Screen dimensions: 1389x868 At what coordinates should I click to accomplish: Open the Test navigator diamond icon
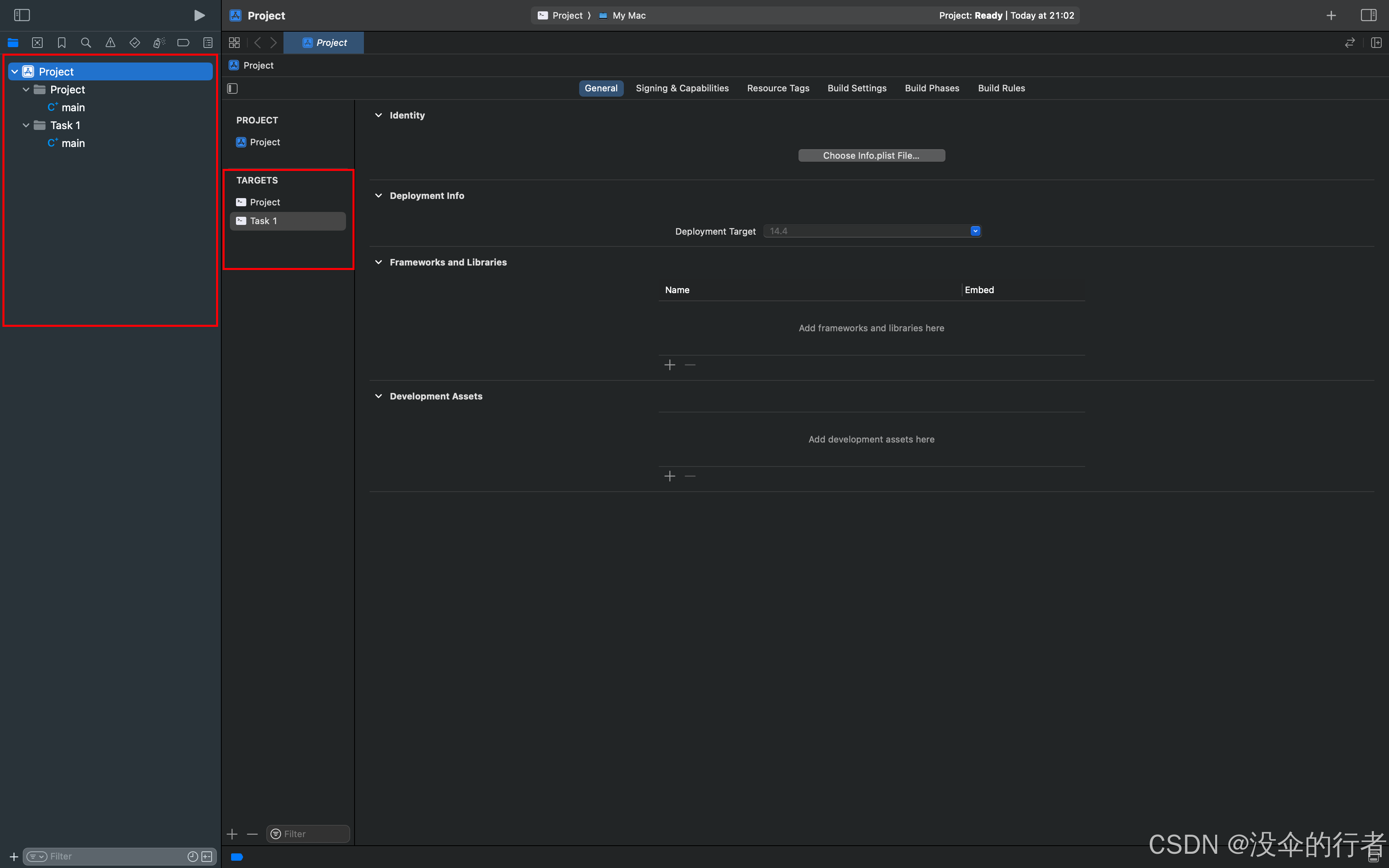tap(135, 43)
